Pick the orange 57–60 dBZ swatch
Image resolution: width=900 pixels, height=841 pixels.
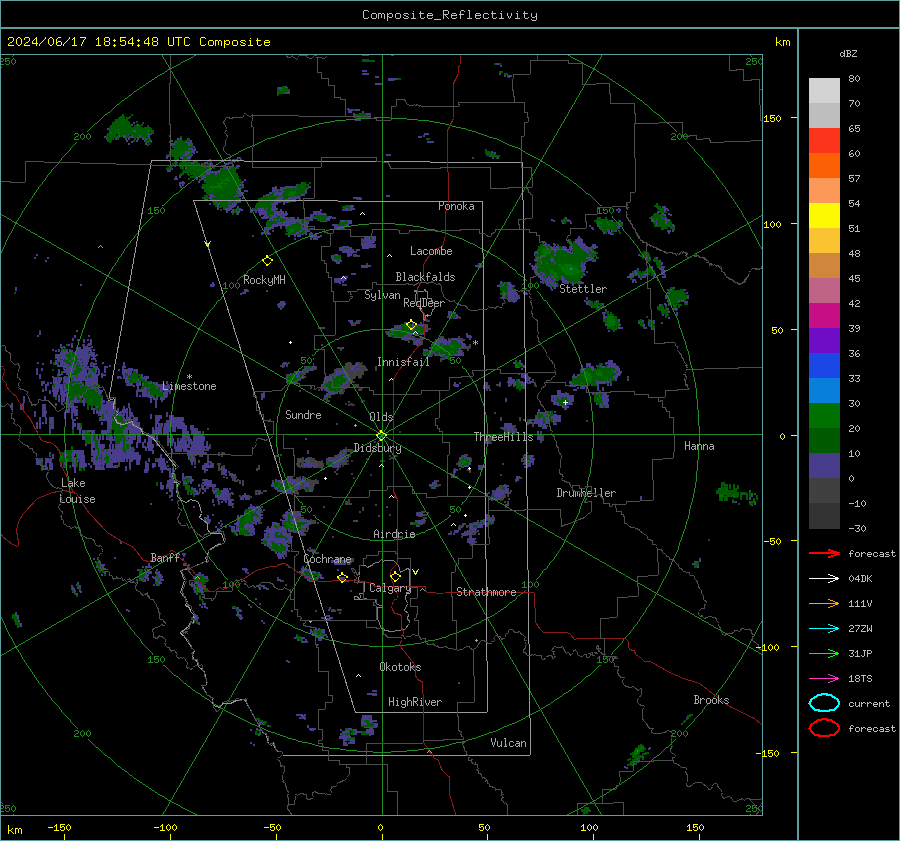(824, 165)
